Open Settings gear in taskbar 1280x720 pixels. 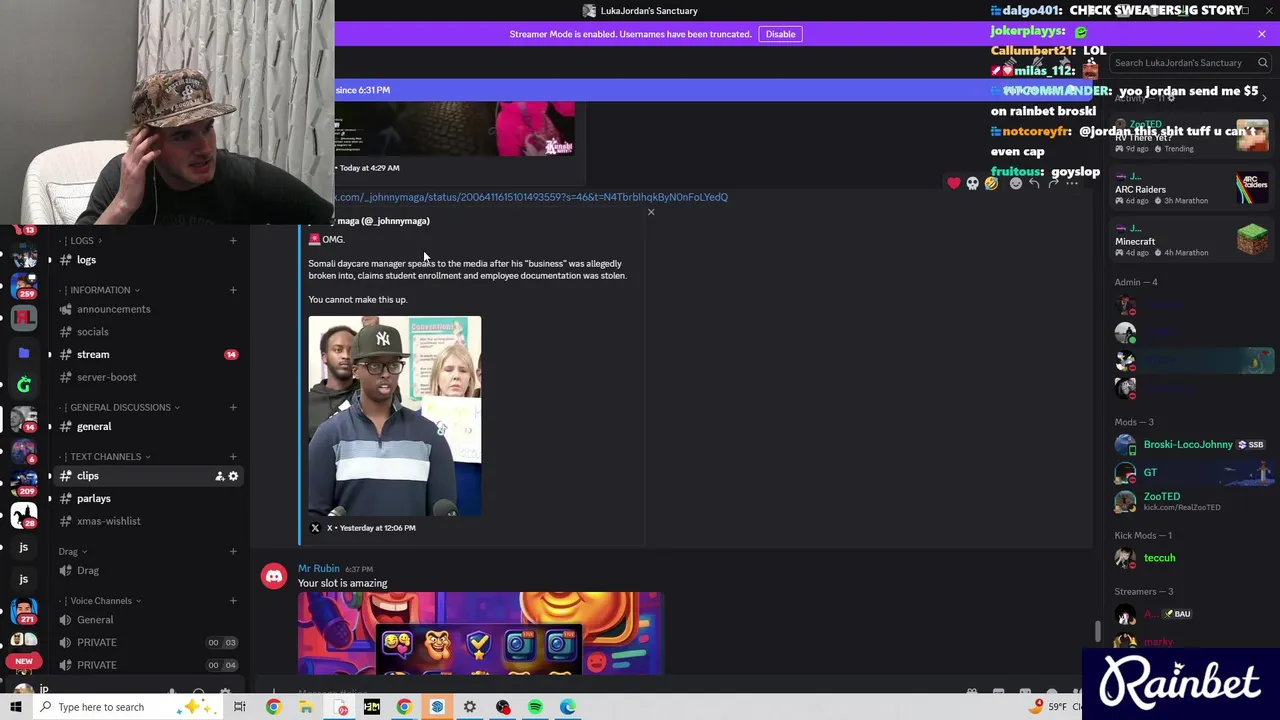470,707
